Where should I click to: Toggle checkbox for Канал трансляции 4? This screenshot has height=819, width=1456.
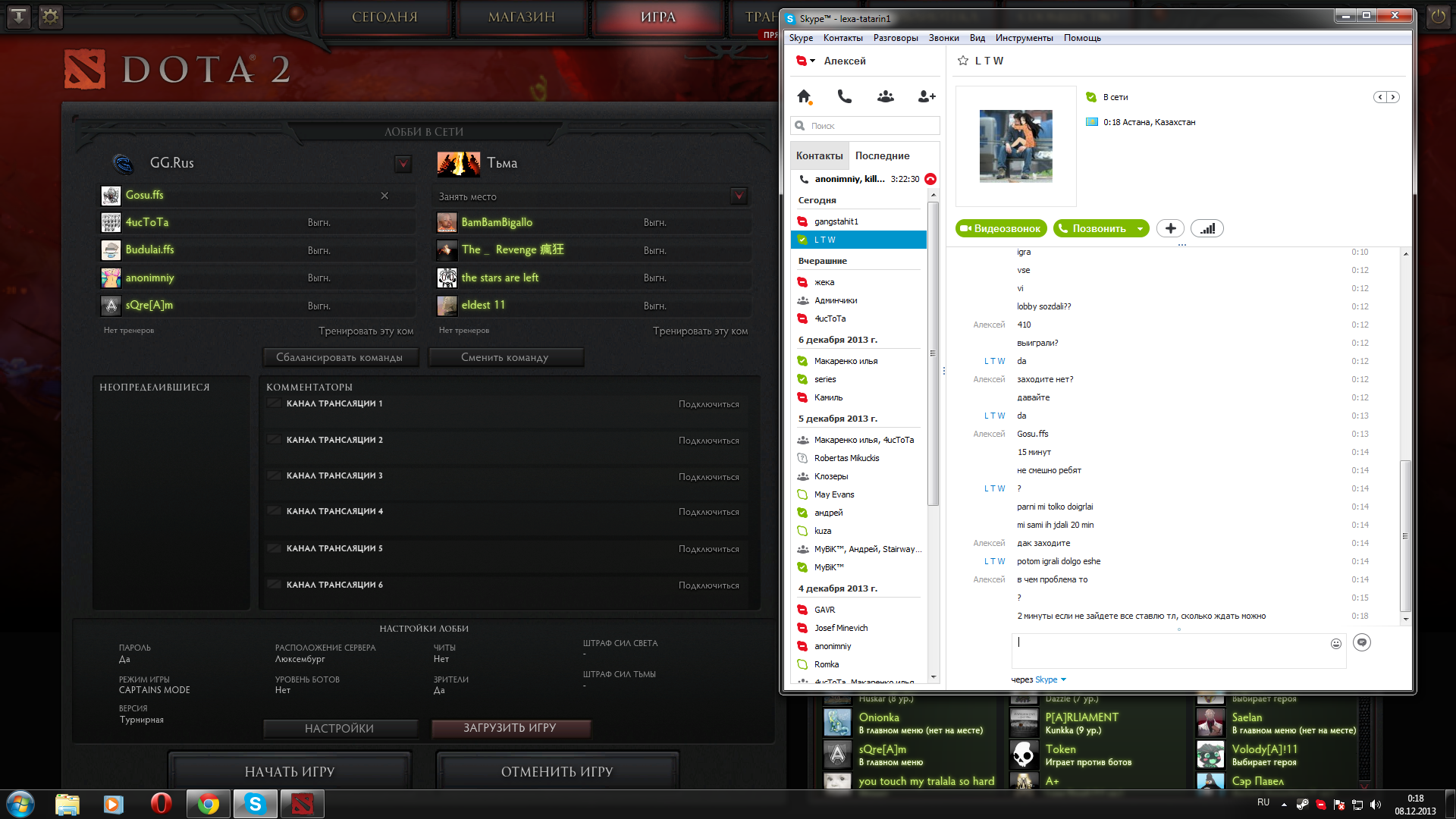point(275,511)
